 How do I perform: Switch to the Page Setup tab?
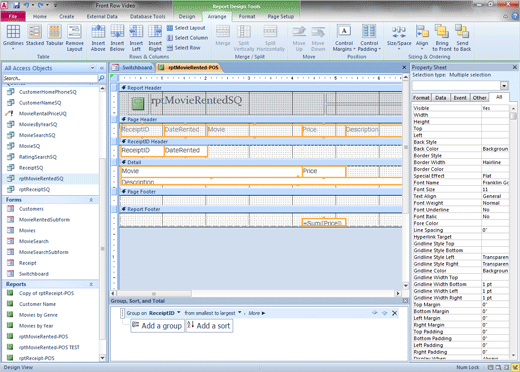(281, 16)
